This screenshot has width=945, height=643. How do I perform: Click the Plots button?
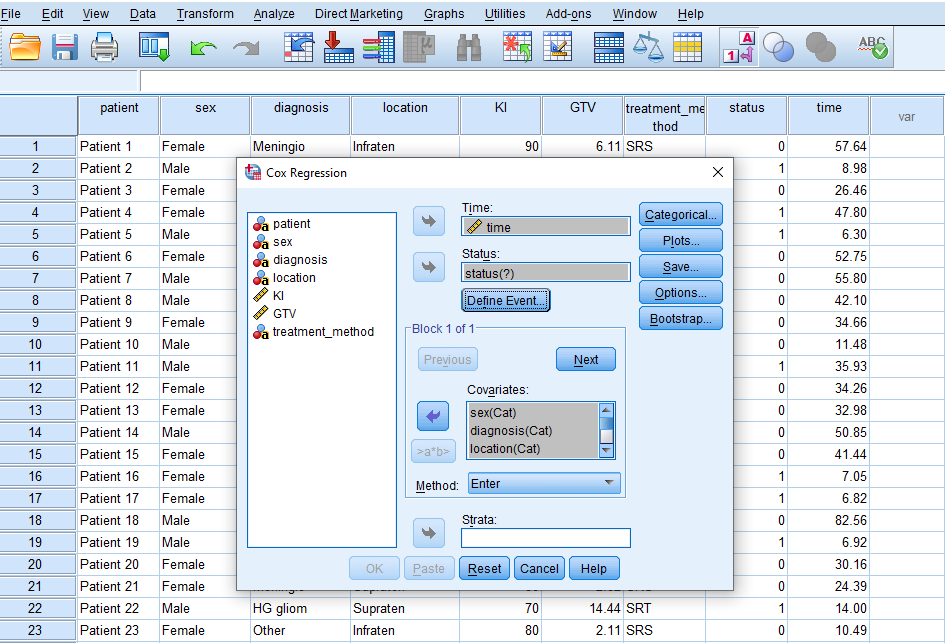coord(680,240)
